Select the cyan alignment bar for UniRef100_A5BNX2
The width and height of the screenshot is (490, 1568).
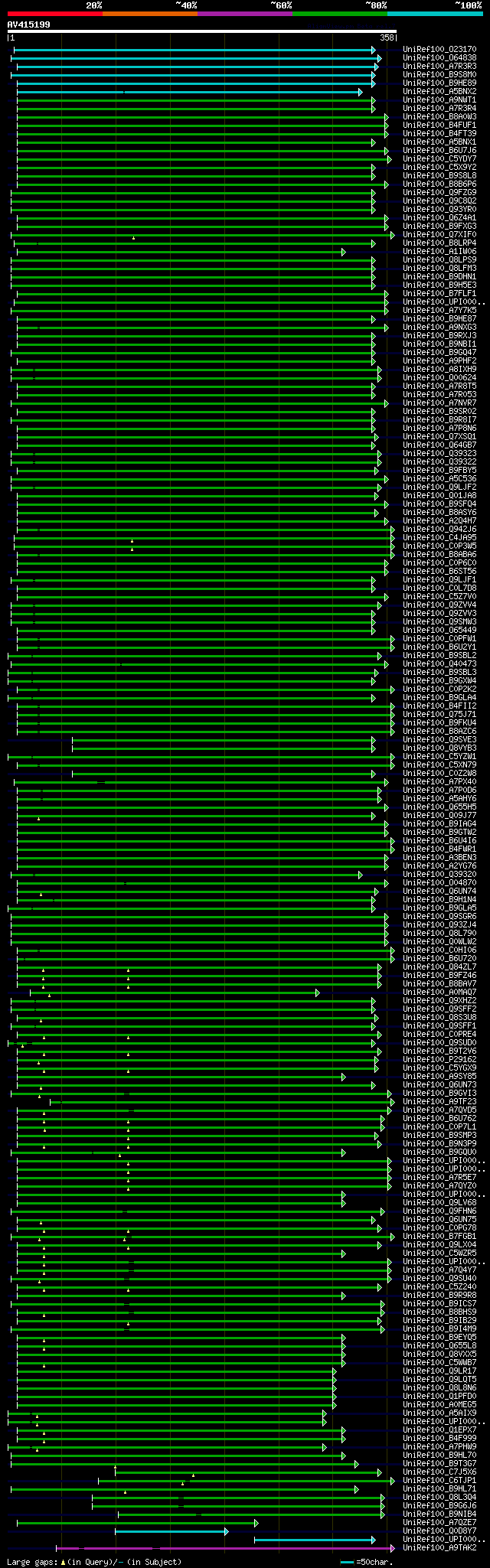pos(189,92)
